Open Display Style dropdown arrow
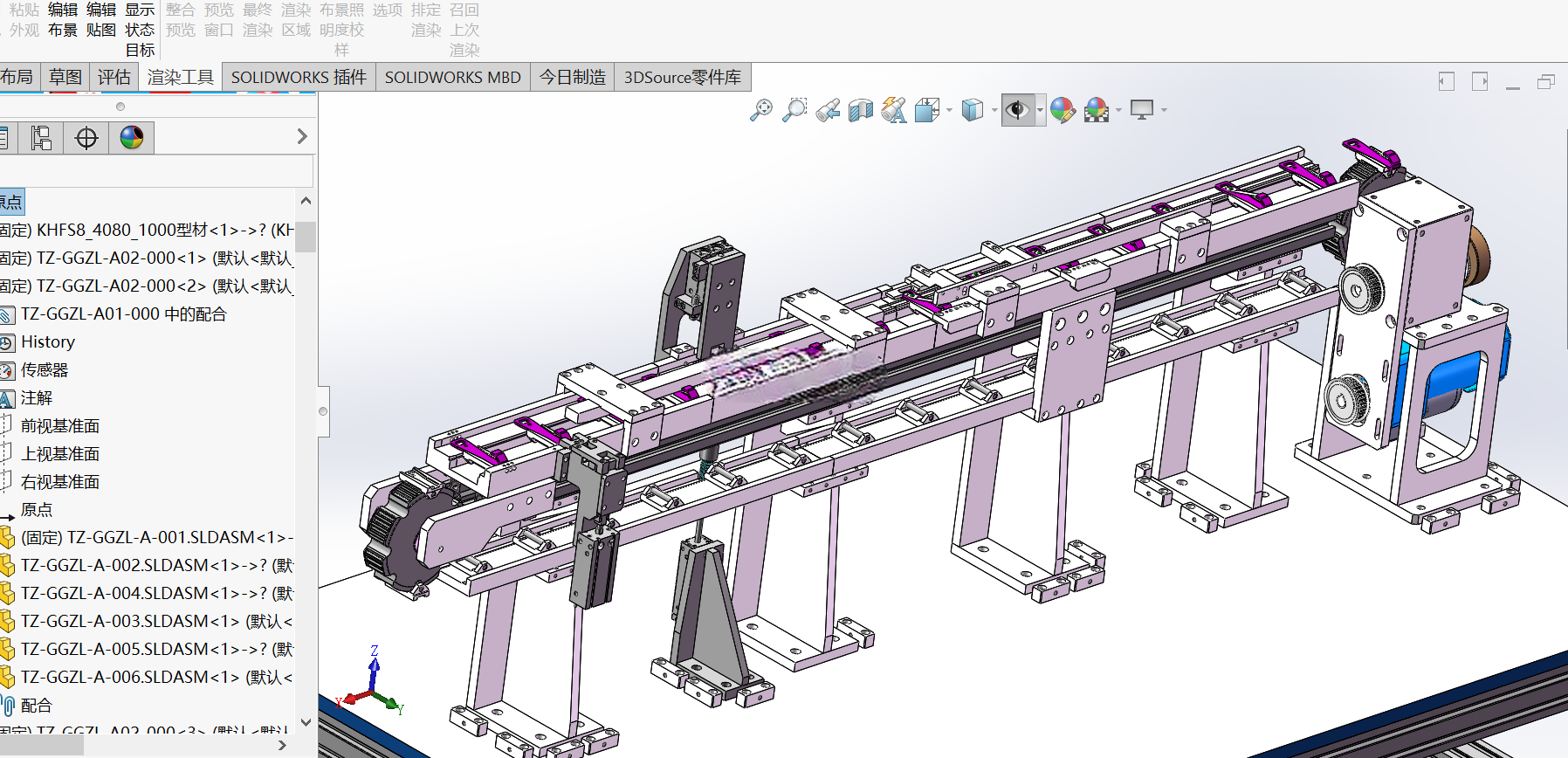Viewport: 1568px width, 758px height. [994, 110]
